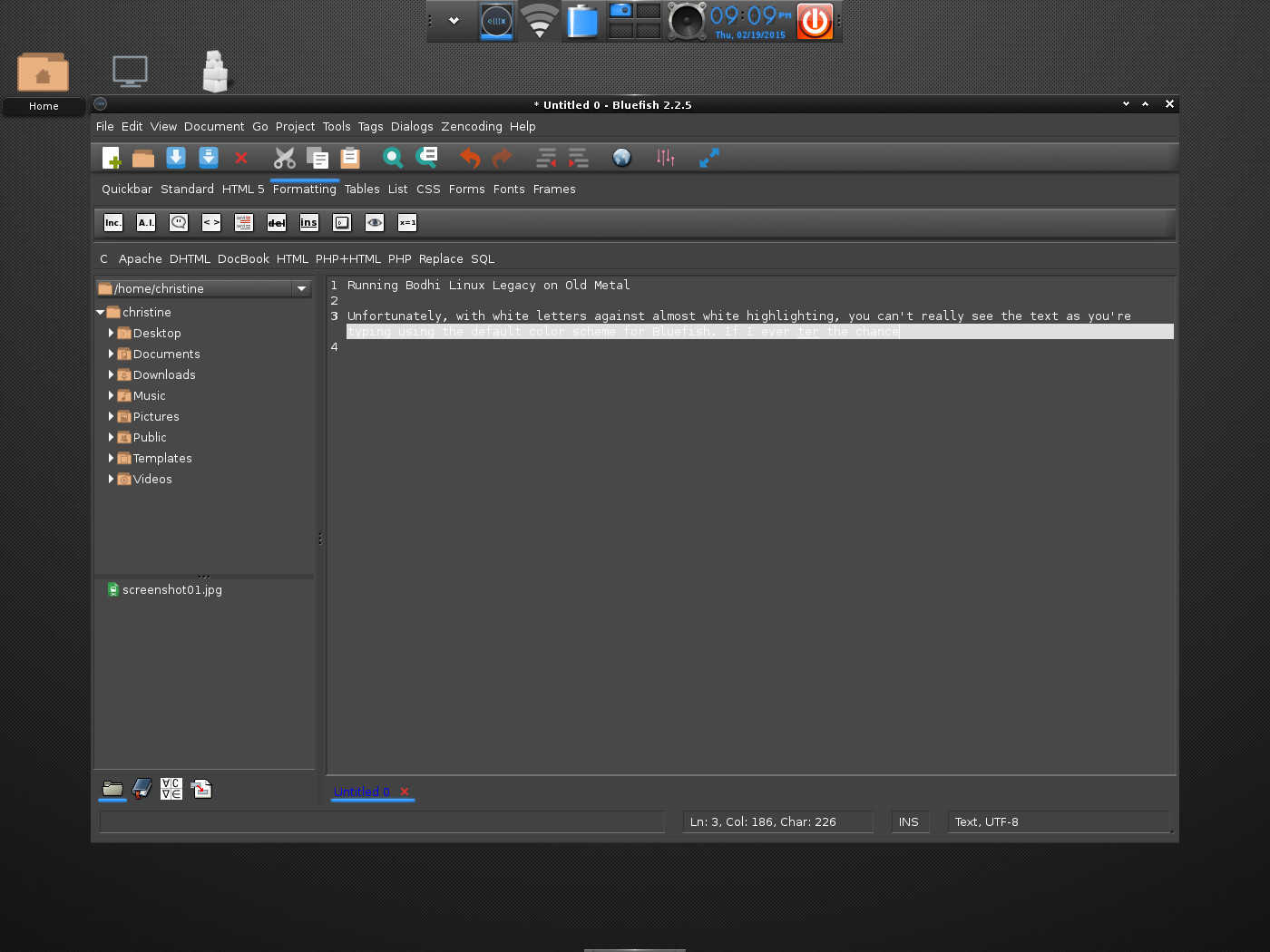Click the x=1 variable formatting icon
The image size is (1270, 952).
click(407, 222)
